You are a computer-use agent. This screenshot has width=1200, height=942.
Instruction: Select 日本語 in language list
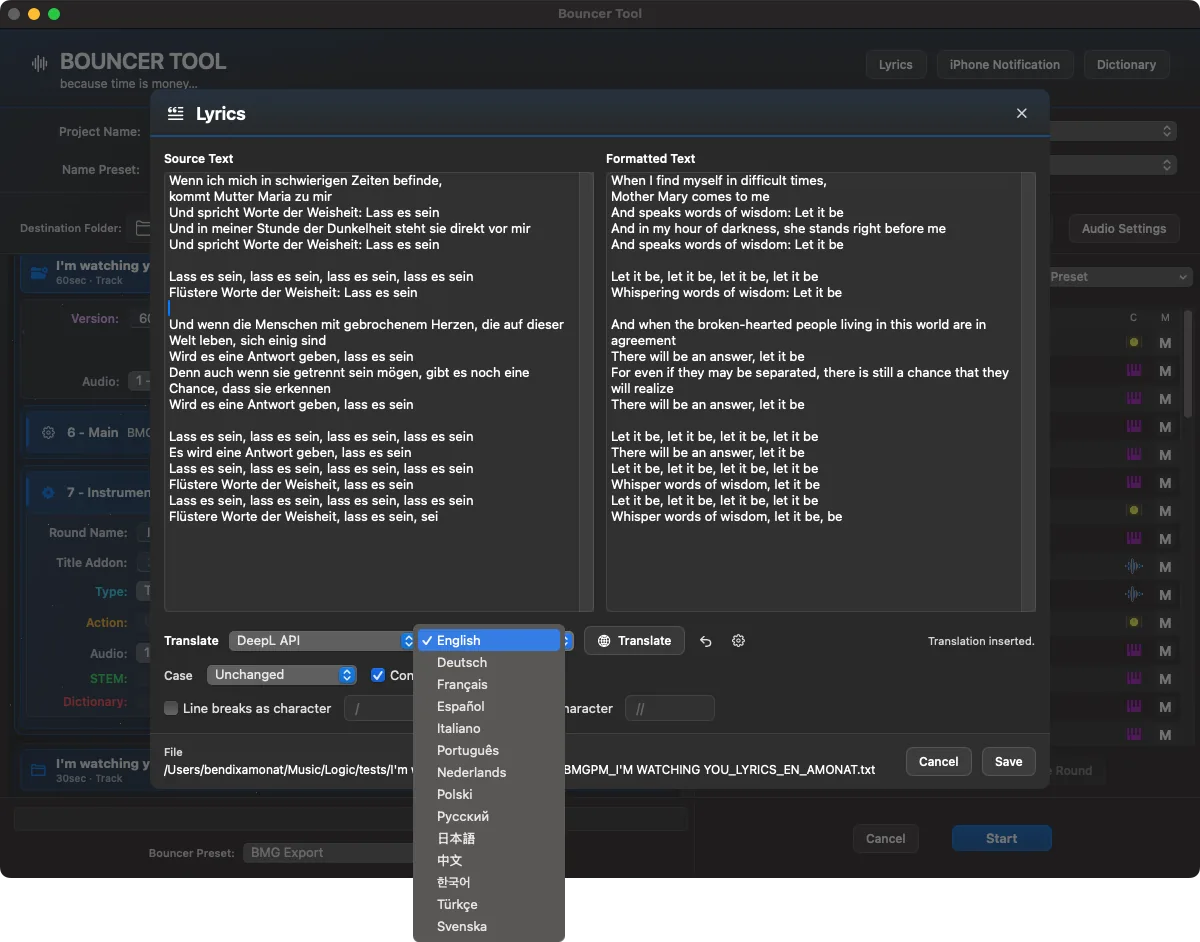coord(490,839)
